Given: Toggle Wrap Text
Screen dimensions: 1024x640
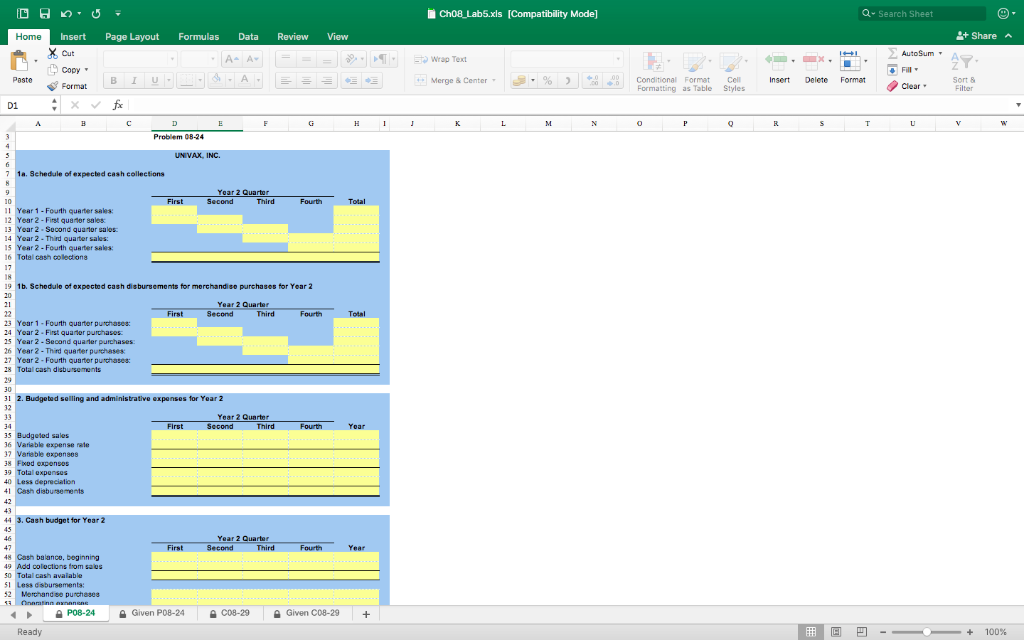Looking at the screenshot, I should tap(441, 59).
